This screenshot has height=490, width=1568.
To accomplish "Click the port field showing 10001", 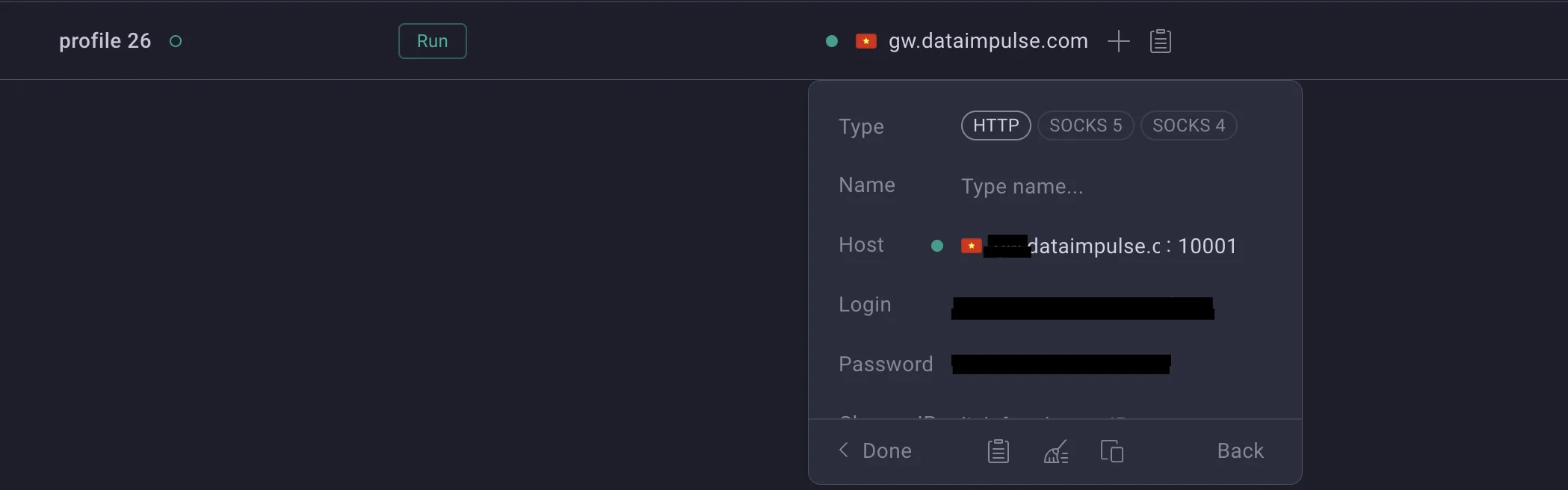I will [1208, 246].
